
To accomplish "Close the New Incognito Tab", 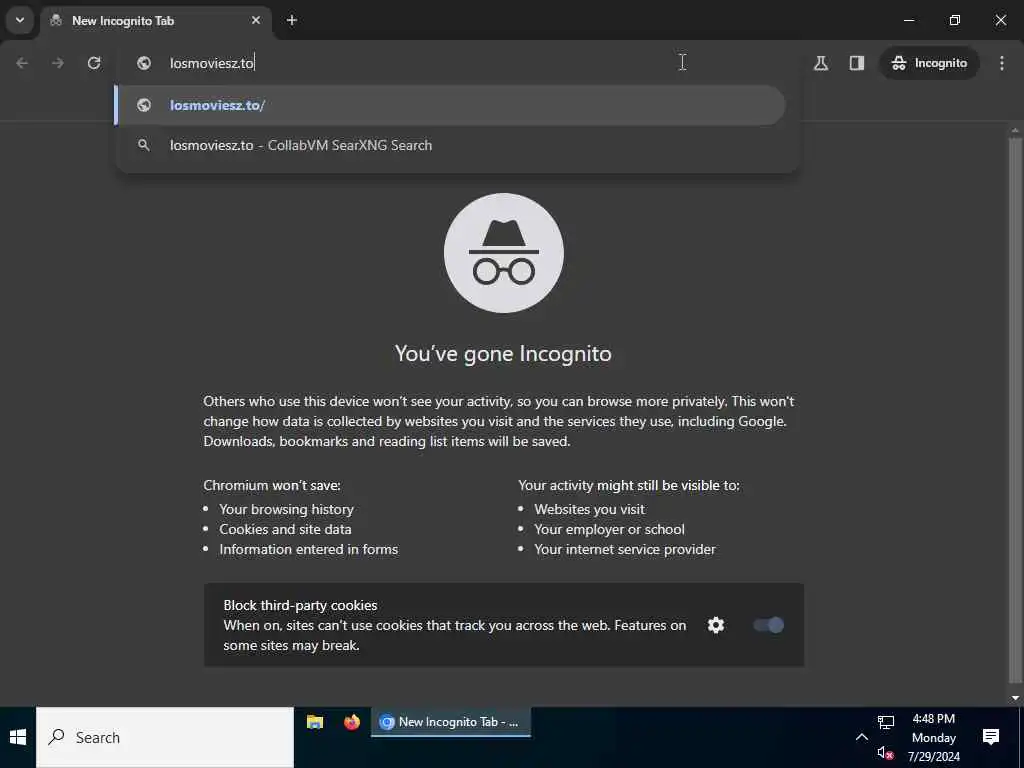I will point(256,20).
